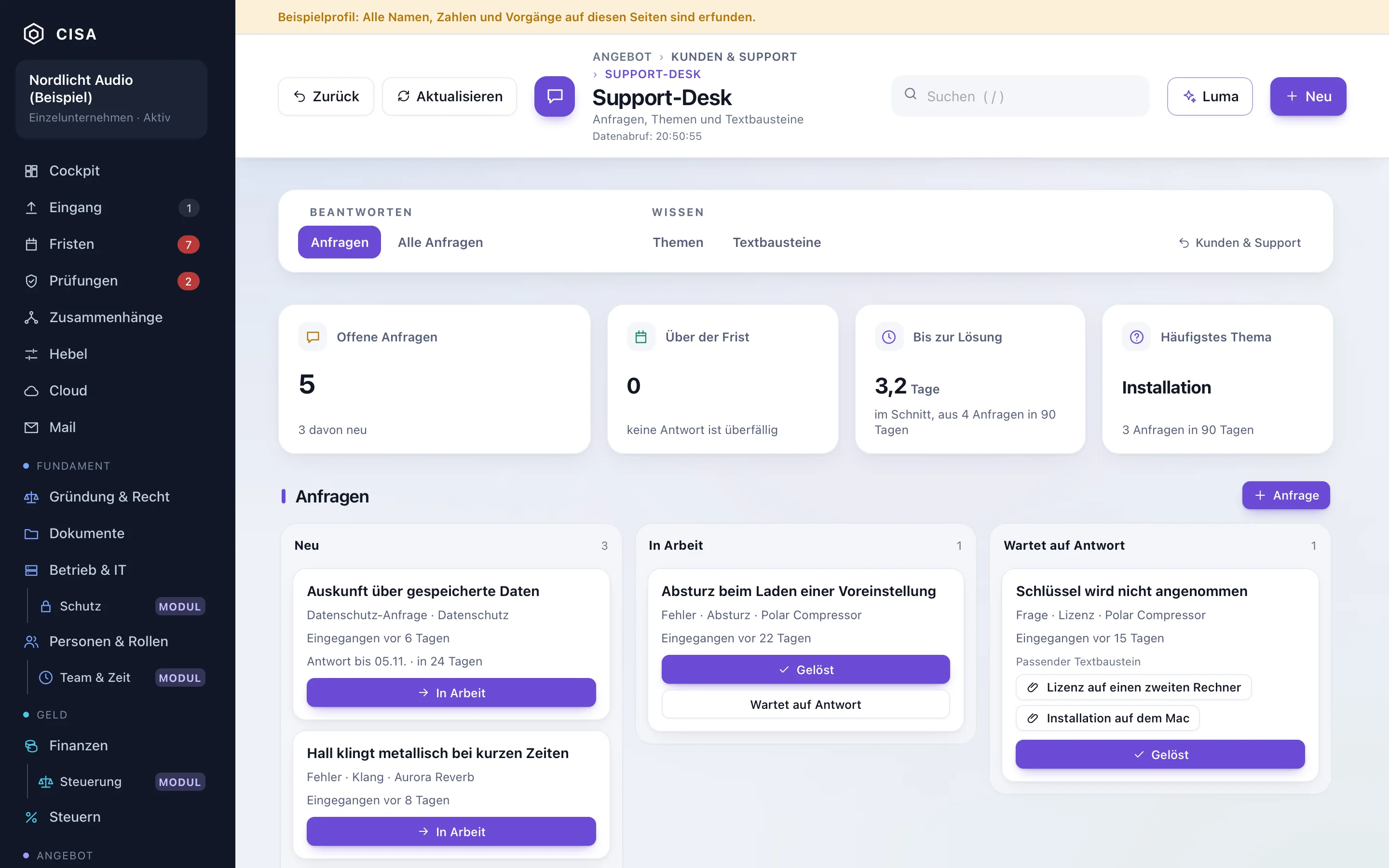Select textbaustein Lizenz auf einen zweiten Rechner
Screen dimensions: 1389x868
tap(1133, 687)
